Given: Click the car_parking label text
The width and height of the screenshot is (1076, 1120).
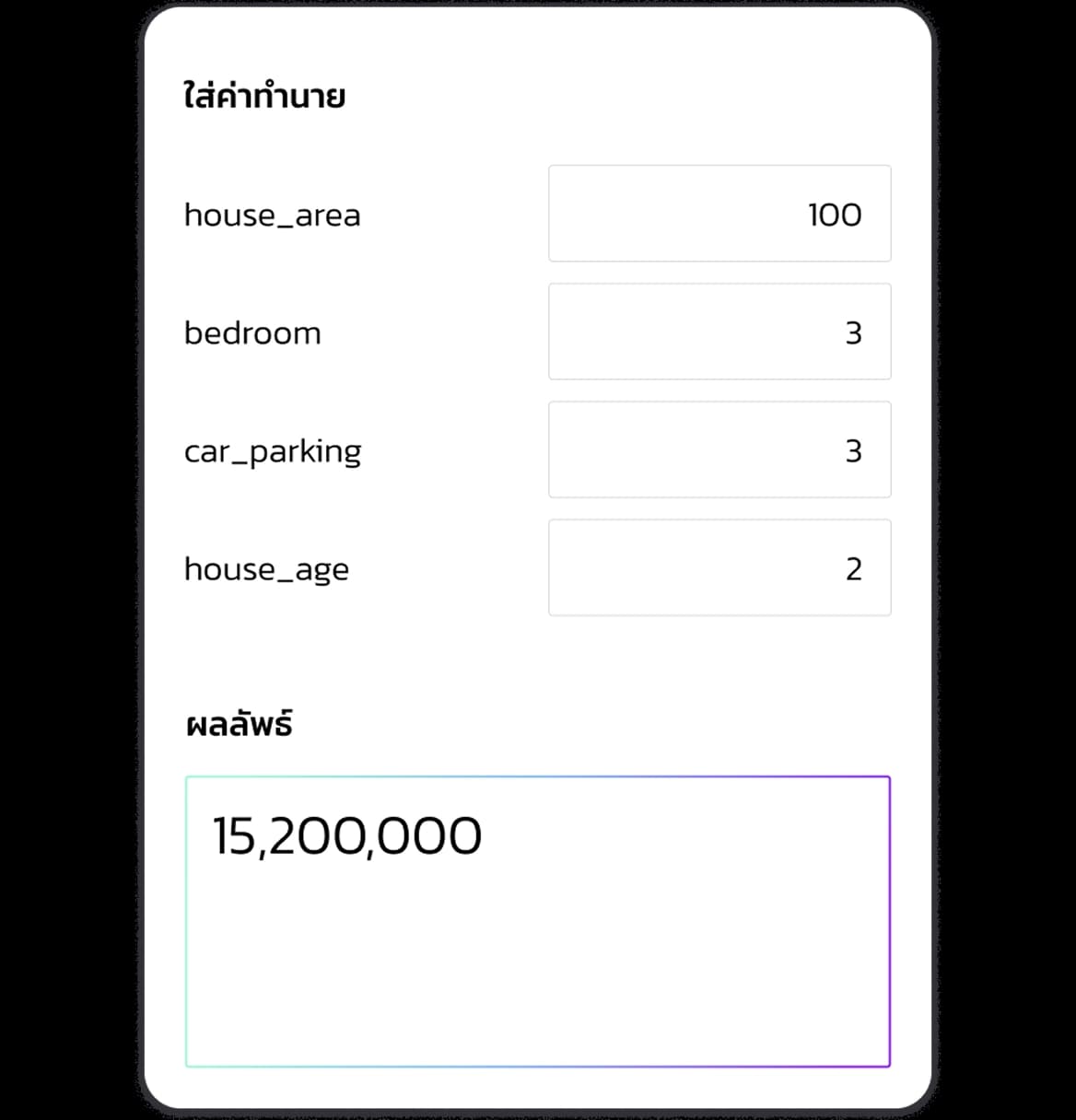Looking at the screenshot, I should (x=273, y=451).
